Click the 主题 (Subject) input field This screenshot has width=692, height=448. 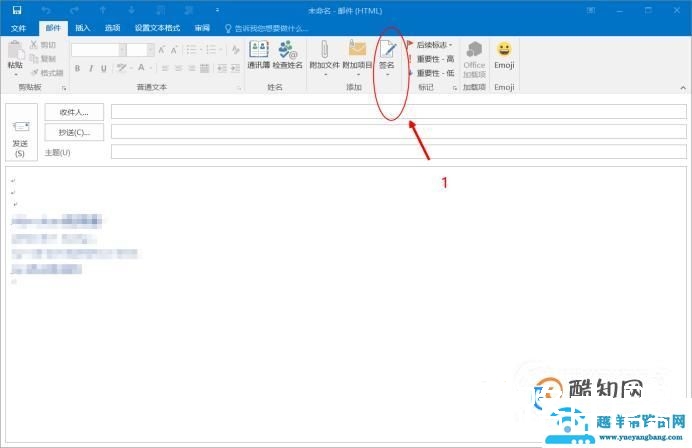click(399, 152)
